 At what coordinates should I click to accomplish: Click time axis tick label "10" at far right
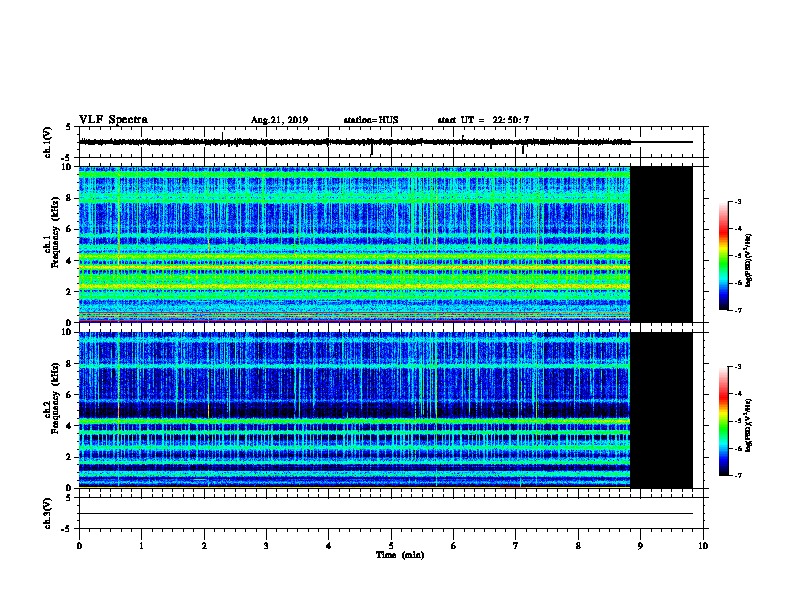pyautogui.click(x=703, y=546)
